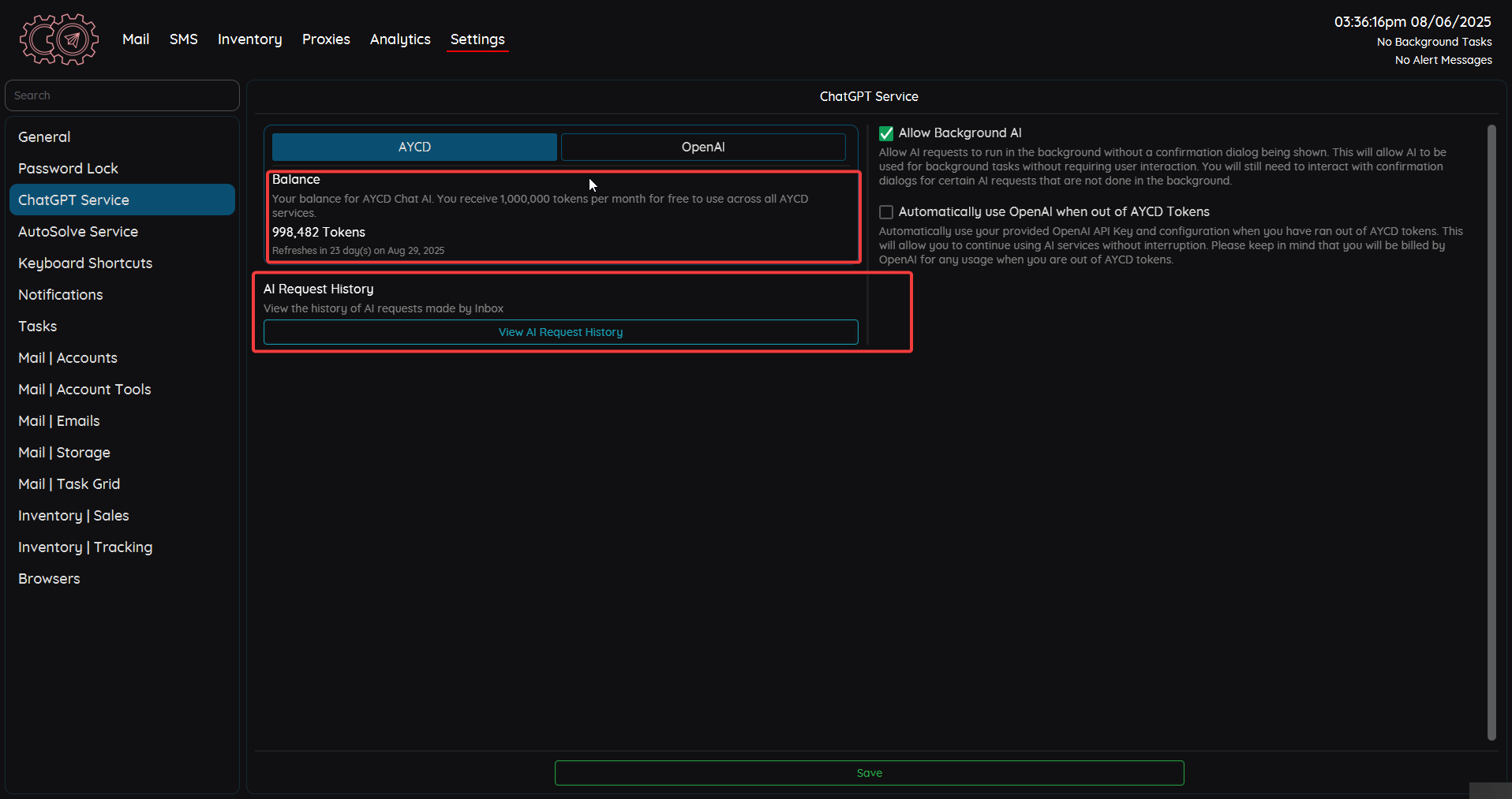This screenshot has height=799, width=1512.
Task: Click View AI Request History
Action: pyautogui.click(x=560, y=331)
